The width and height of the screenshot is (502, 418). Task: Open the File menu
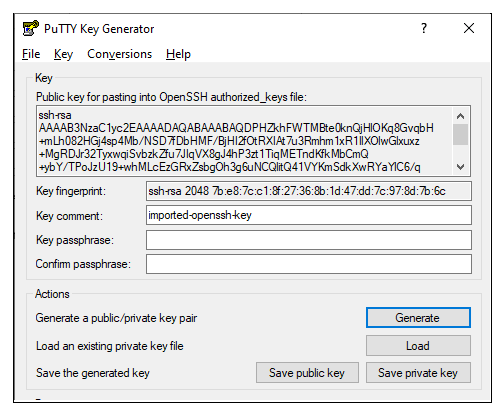(x=31, y=54)
